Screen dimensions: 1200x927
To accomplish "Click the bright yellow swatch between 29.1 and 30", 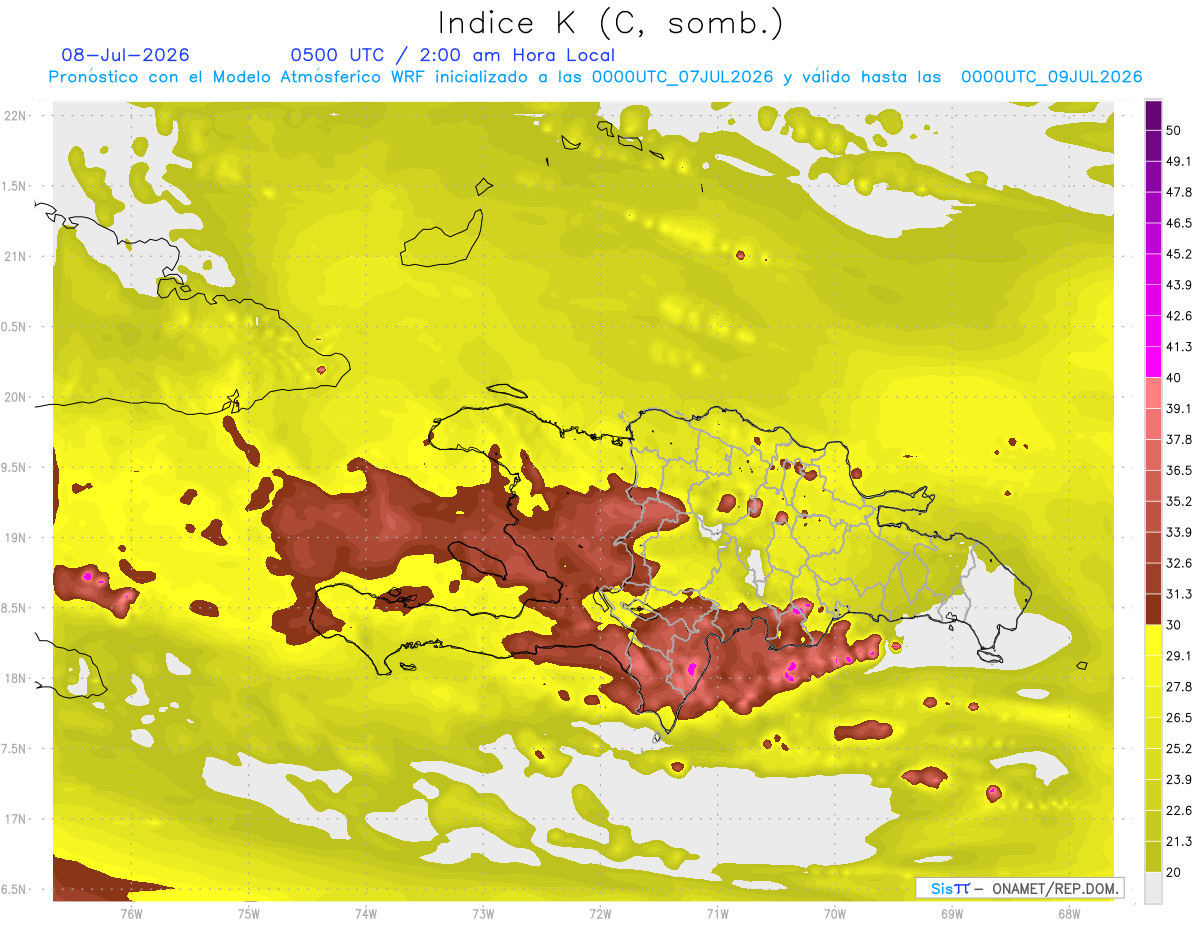I will (x=1153, y=640).
